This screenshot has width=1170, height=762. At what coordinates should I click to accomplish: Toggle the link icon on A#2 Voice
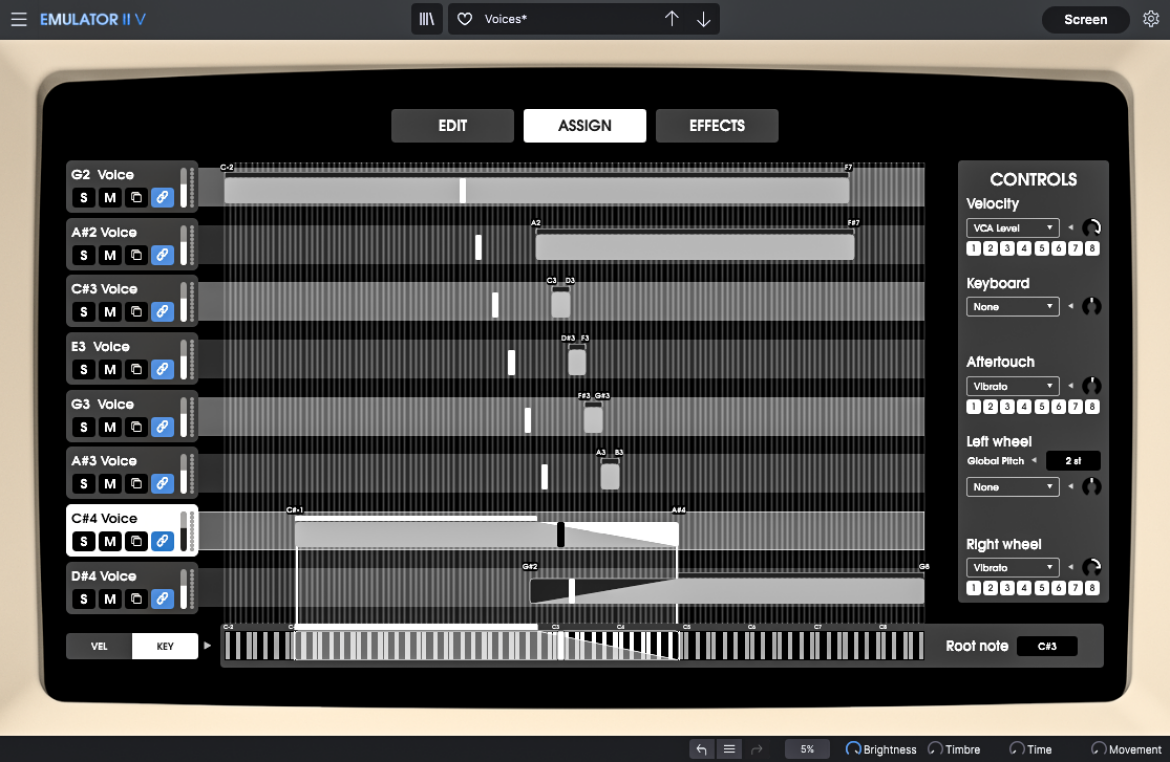tap(163, 255)
